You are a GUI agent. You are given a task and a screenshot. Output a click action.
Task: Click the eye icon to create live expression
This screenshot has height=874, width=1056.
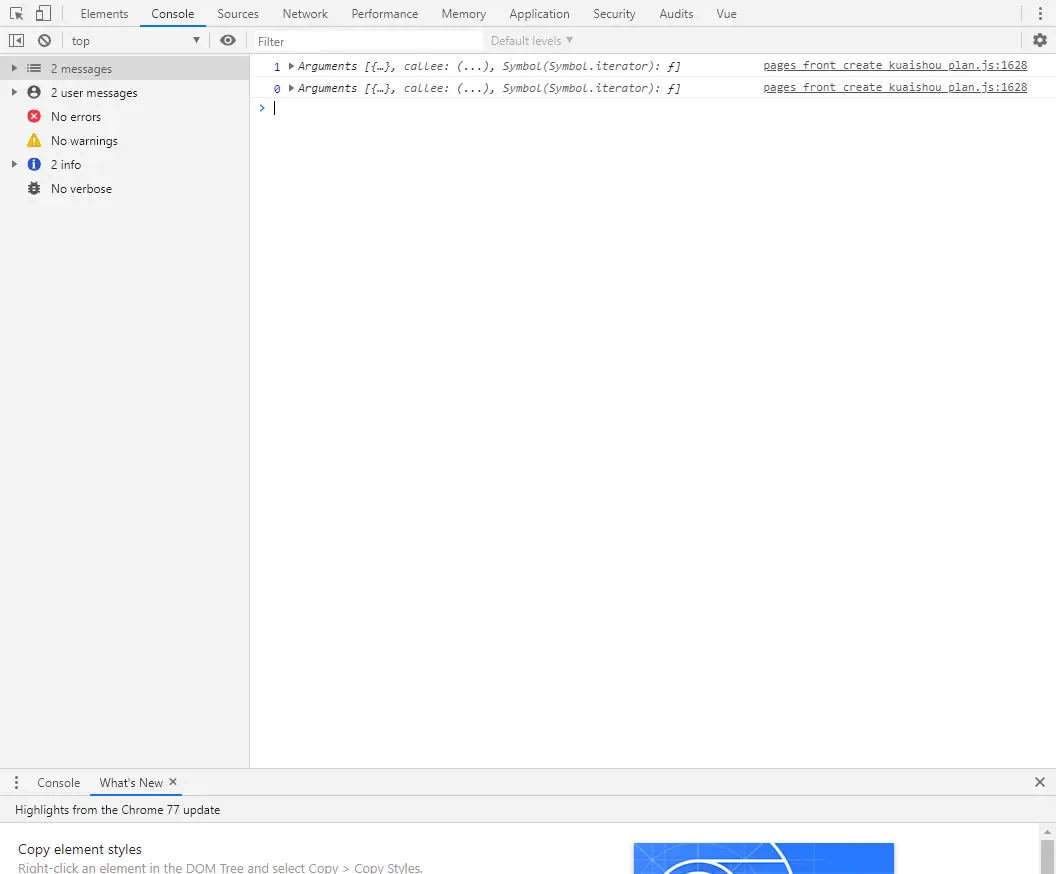(x=227, y=40)
